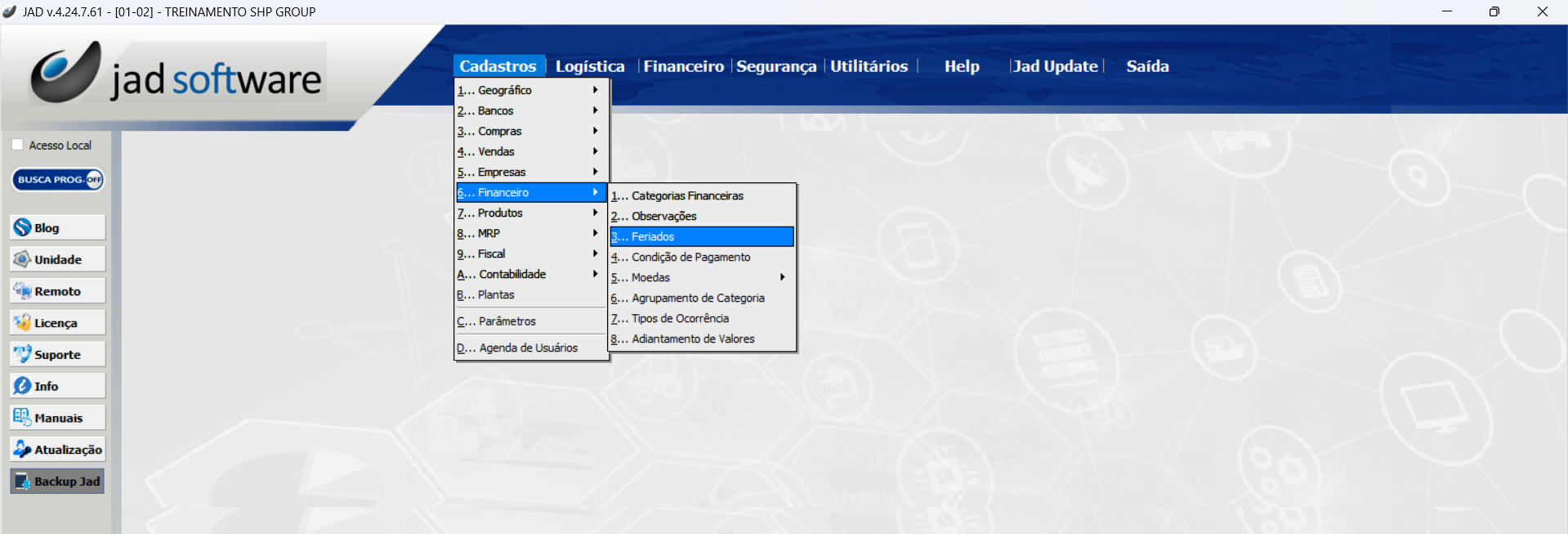This screenshot has width=1568, height=534.
Task: Open the Unidade sidebar icon
Action: [23, 259]
